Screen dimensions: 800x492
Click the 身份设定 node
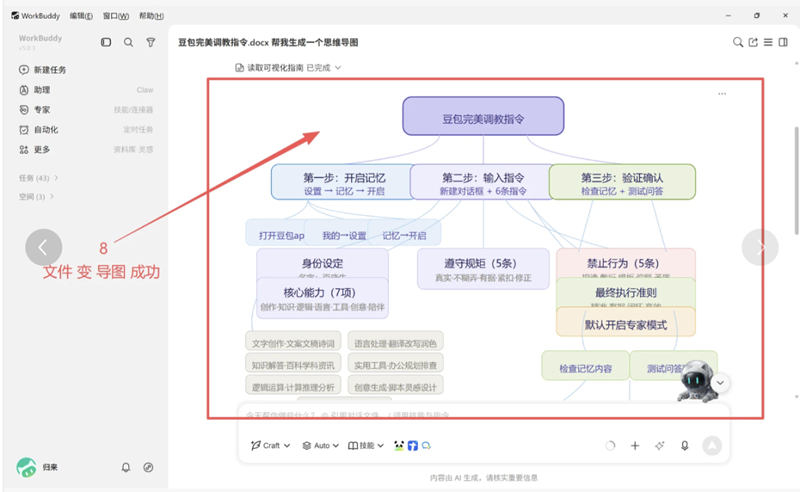point(322,263)
